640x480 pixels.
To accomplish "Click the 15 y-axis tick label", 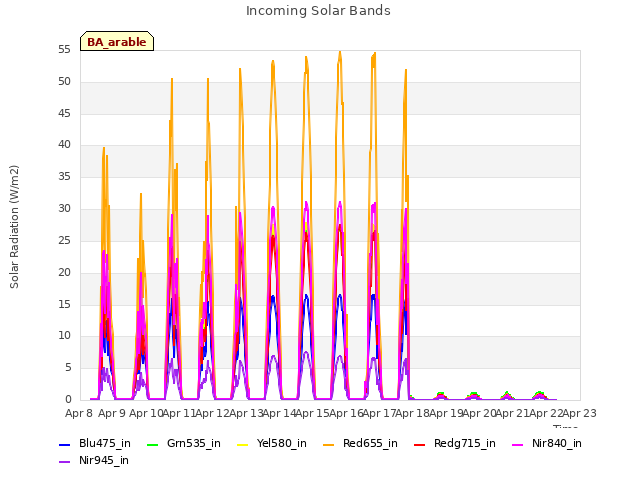I will pyautogui.click(x=64, y=304).
